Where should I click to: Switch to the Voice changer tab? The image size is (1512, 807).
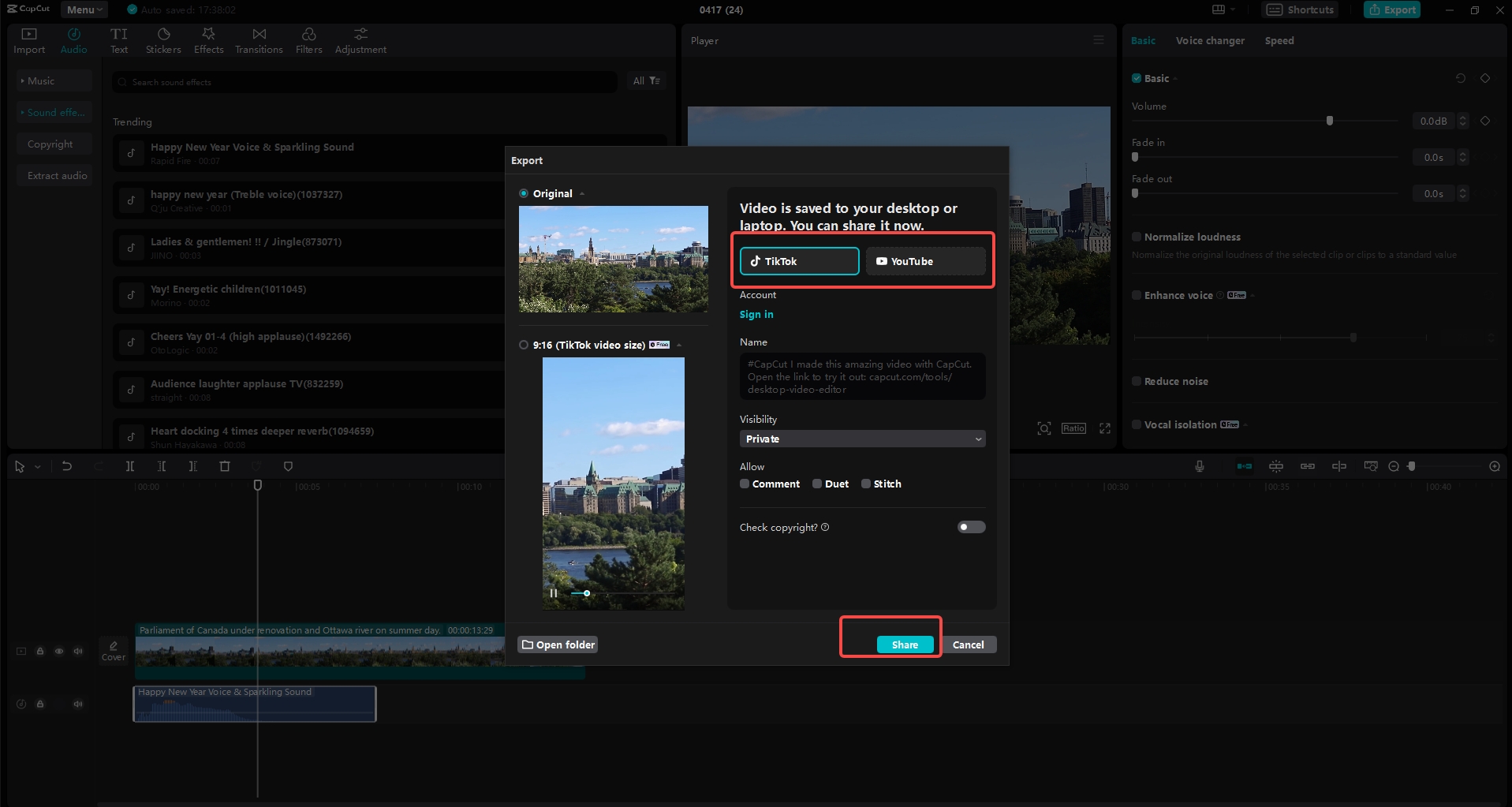tap(1209, 40)
